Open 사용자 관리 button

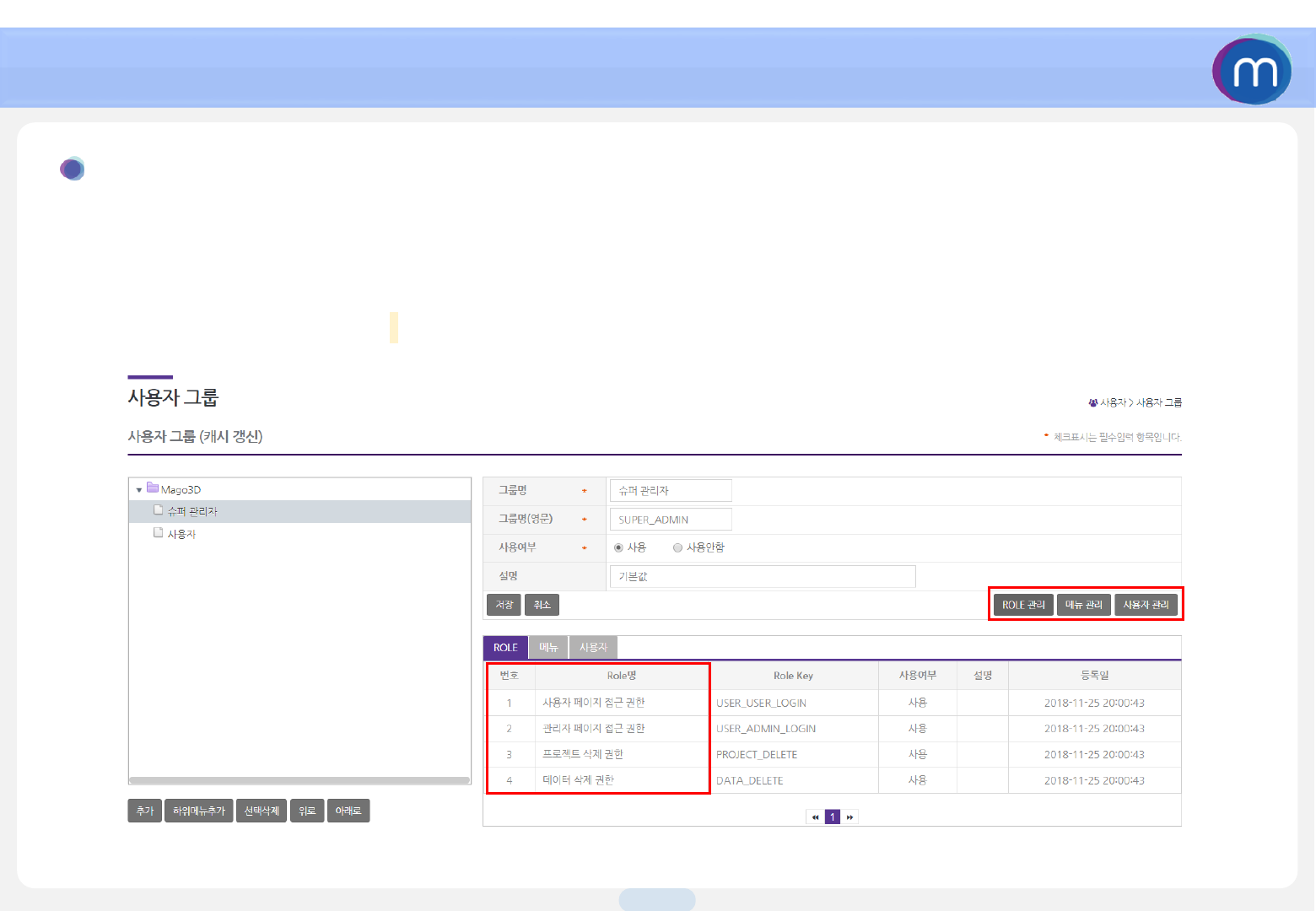(1146, 605)
